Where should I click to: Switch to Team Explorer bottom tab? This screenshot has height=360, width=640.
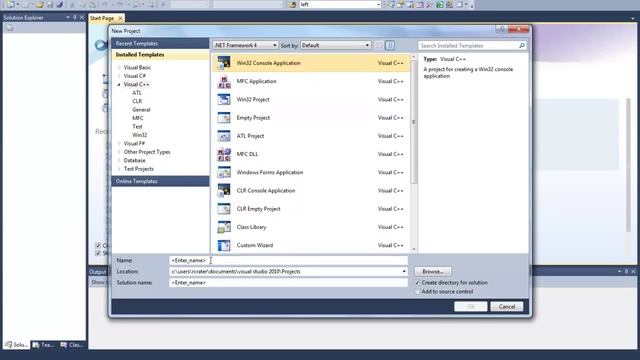coord(44,345)
